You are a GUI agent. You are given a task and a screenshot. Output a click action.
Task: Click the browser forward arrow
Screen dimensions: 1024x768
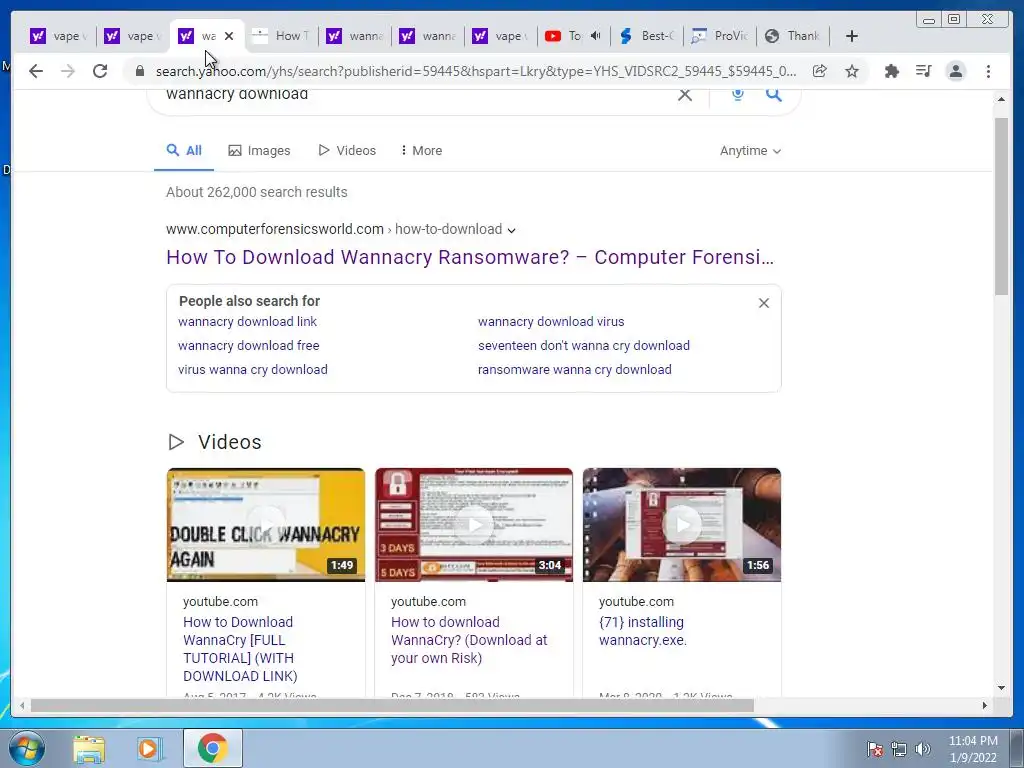click(68, 71)
